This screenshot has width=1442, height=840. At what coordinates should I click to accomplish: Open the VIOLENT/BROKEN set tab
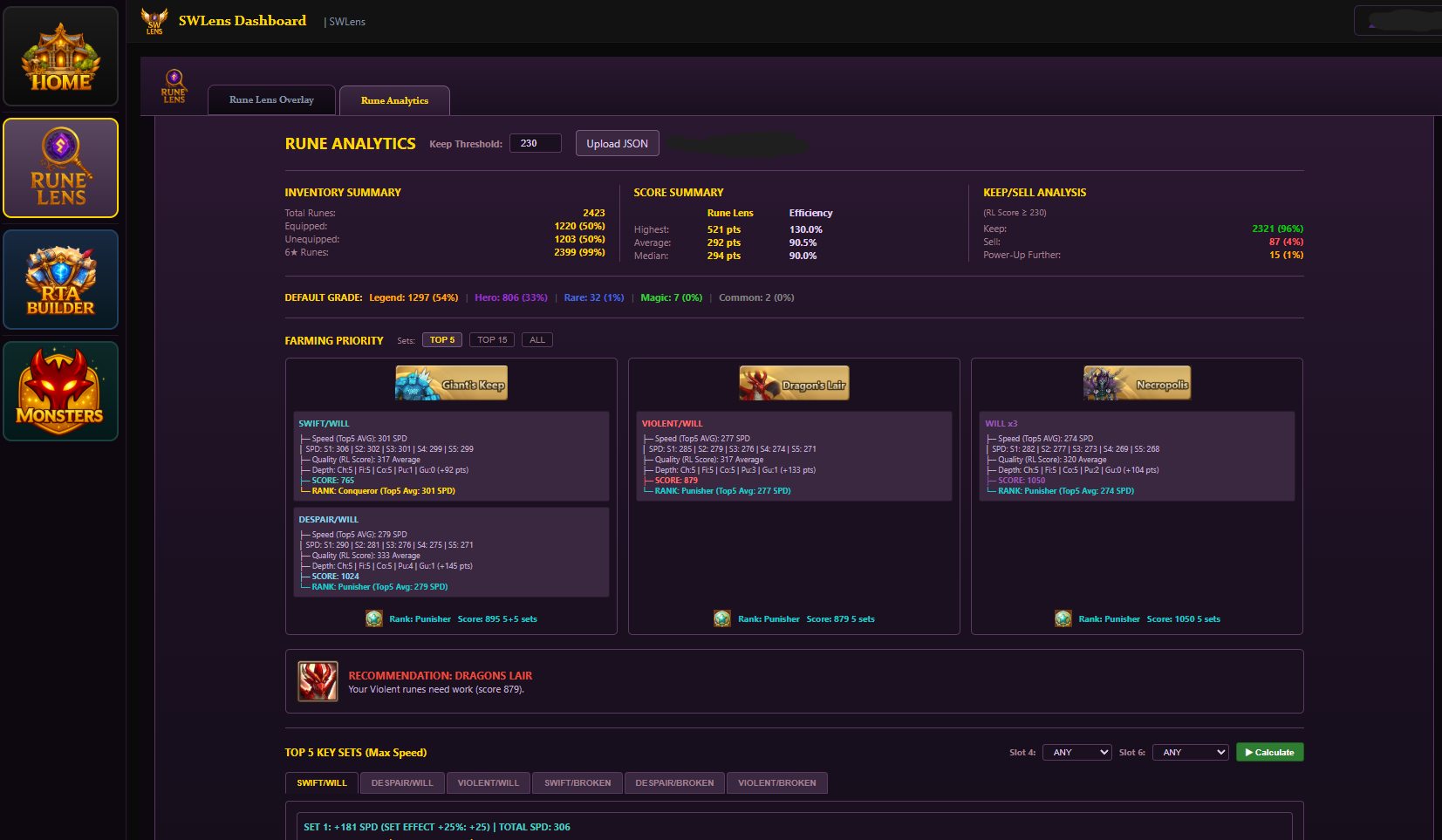coord(776,782)
